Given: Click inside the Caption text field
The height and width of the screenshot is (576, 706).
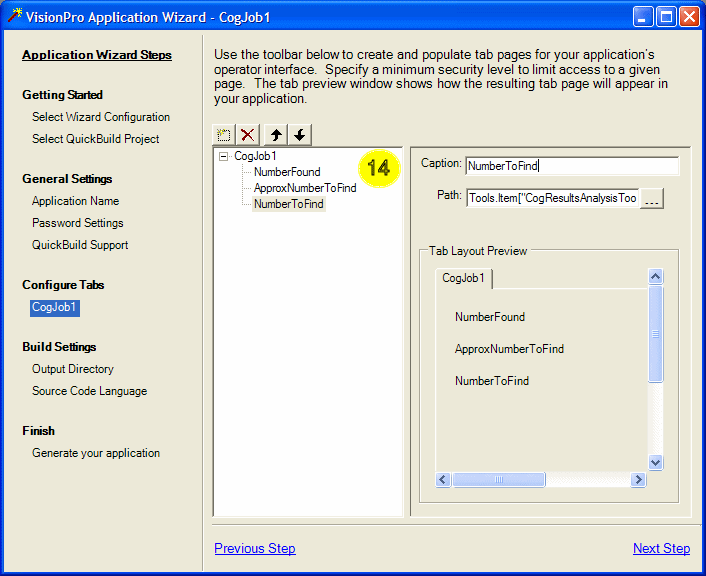Looking at the screenshot, I should coord(572,166).
